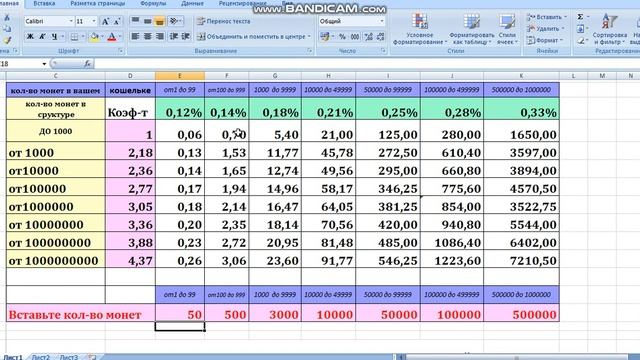Toggle Перенос текста (wrap text)
Viewport: 640px width, 360px height.
pos(224,21)
